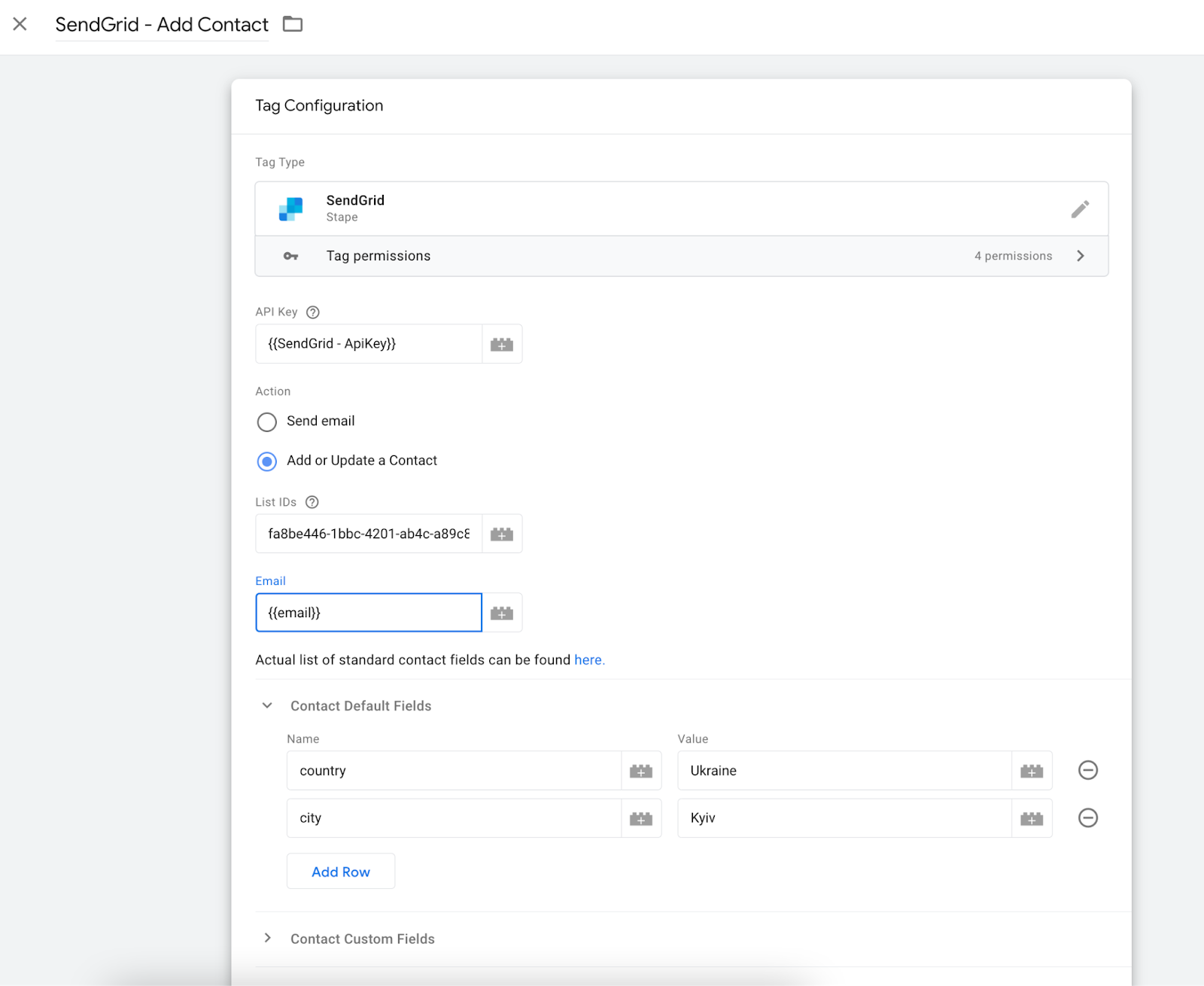Open the folder icon next to tag name
Image resolution: width=1204 pixels, height=986 pixels.
[293, 24]
